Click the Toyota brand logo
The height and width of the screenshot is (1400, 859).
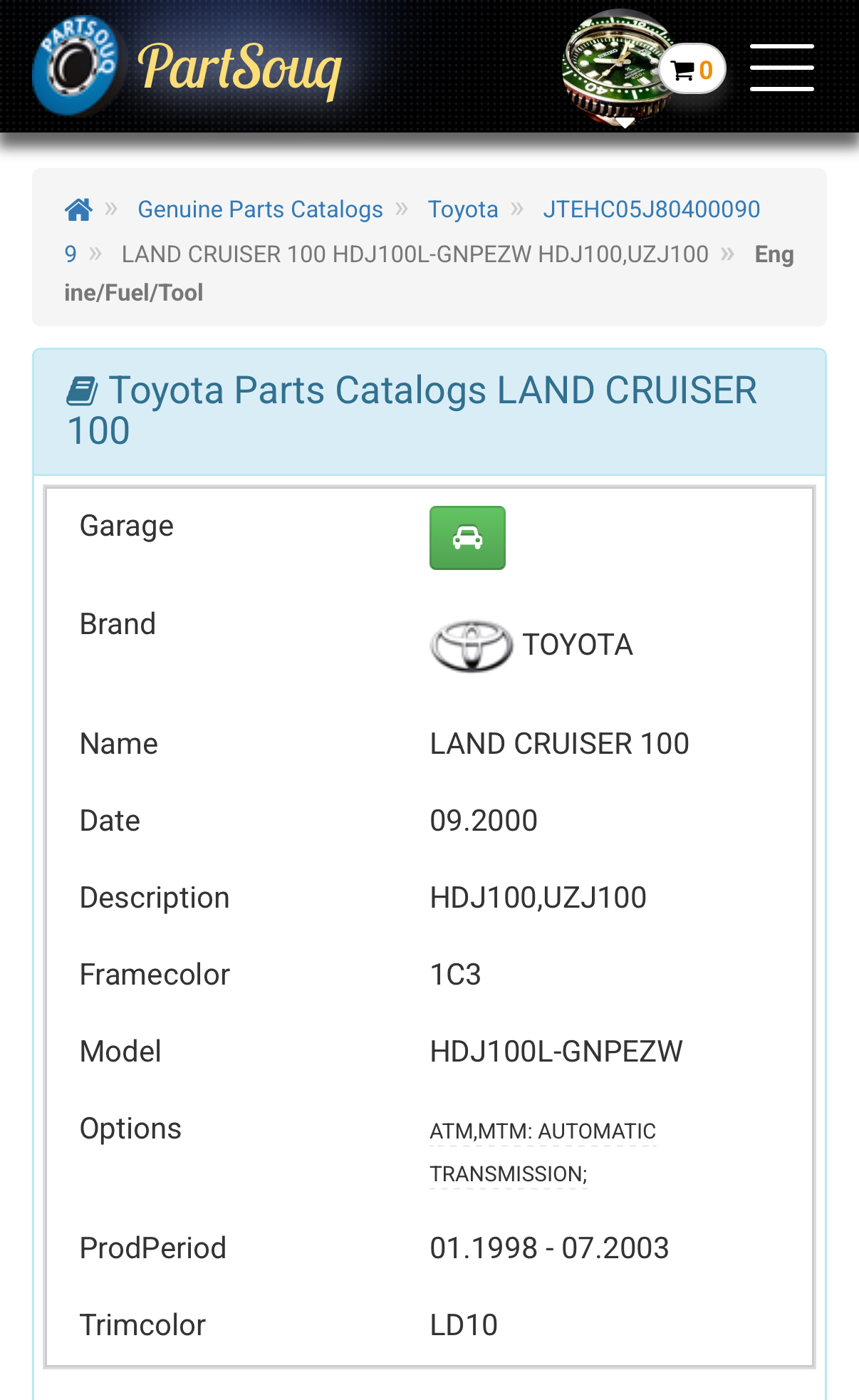(x=471, y=645)
